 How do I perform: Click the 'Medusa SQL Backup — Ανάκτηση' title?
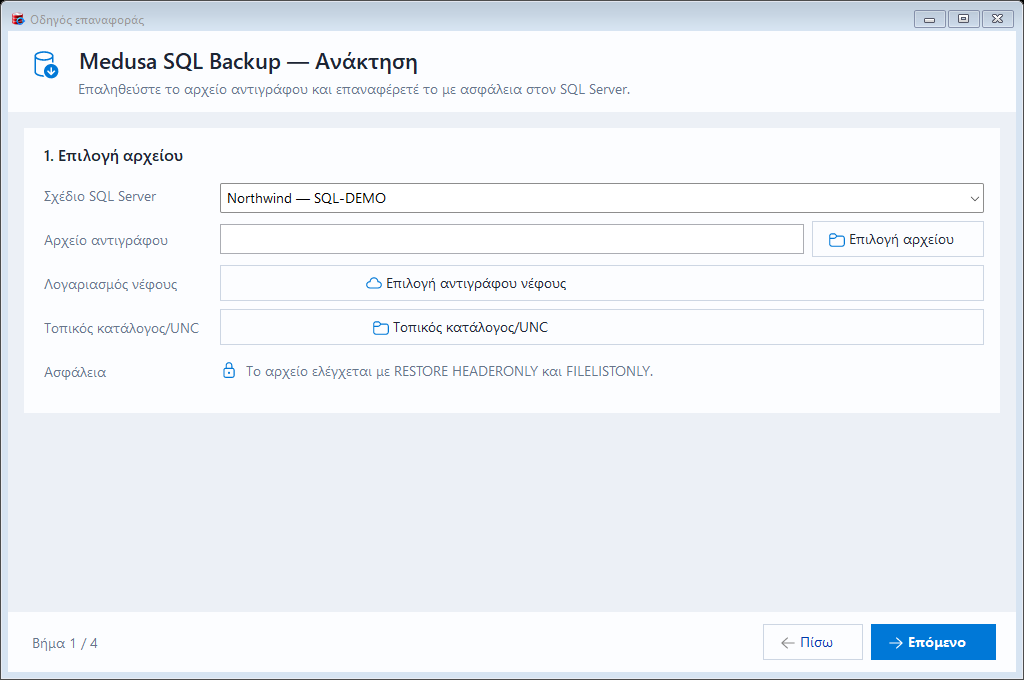[248, 61]
